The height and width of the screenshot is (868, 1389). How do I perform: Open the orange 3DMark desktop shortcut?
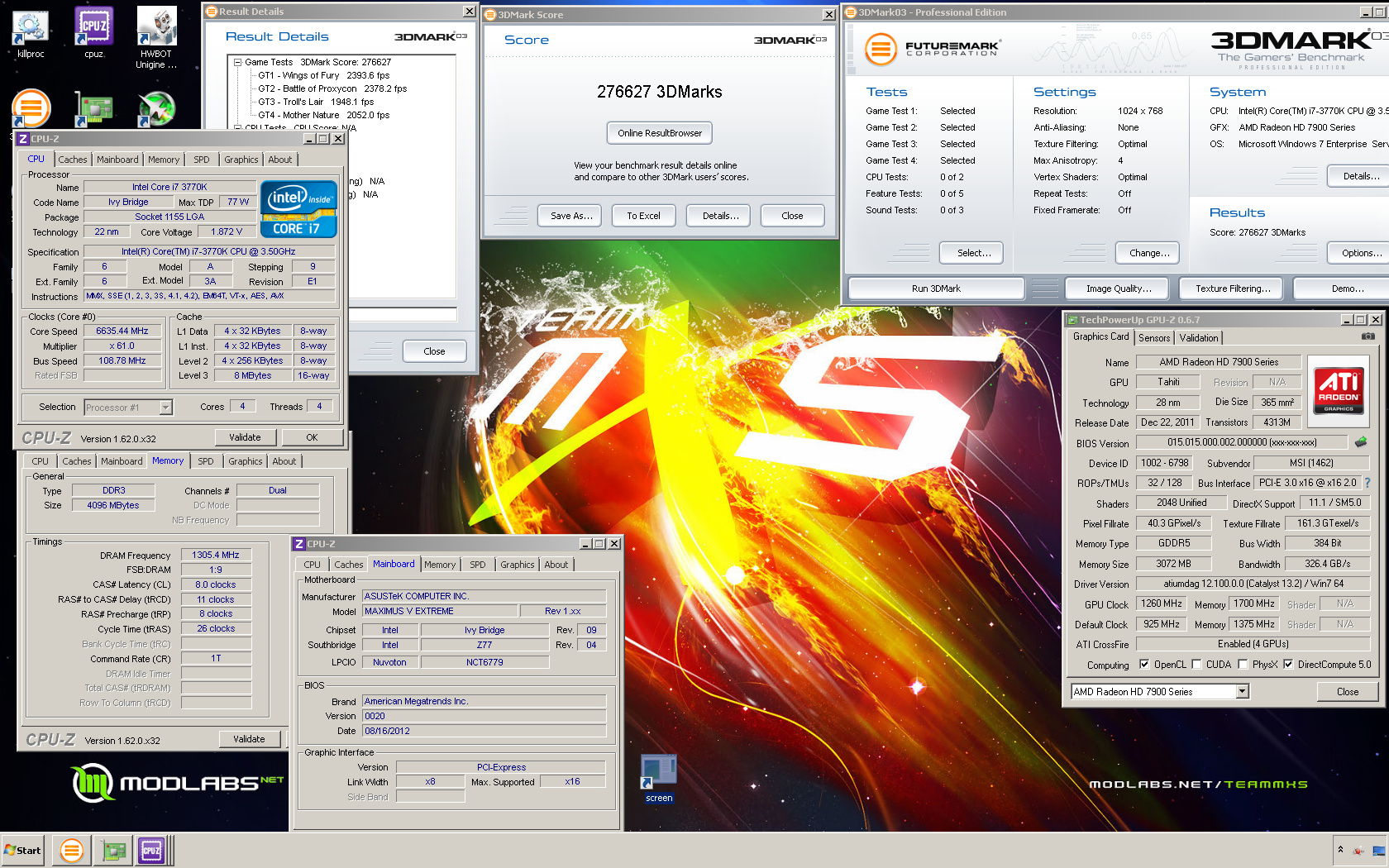(31, 108)
